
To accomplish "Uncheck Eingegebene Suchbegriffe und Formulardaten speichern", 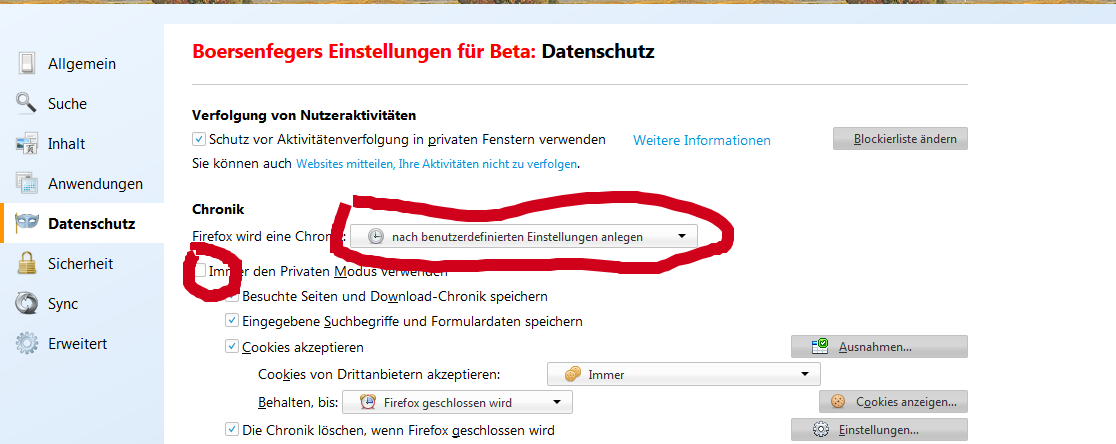I will (x=232, y=321).
